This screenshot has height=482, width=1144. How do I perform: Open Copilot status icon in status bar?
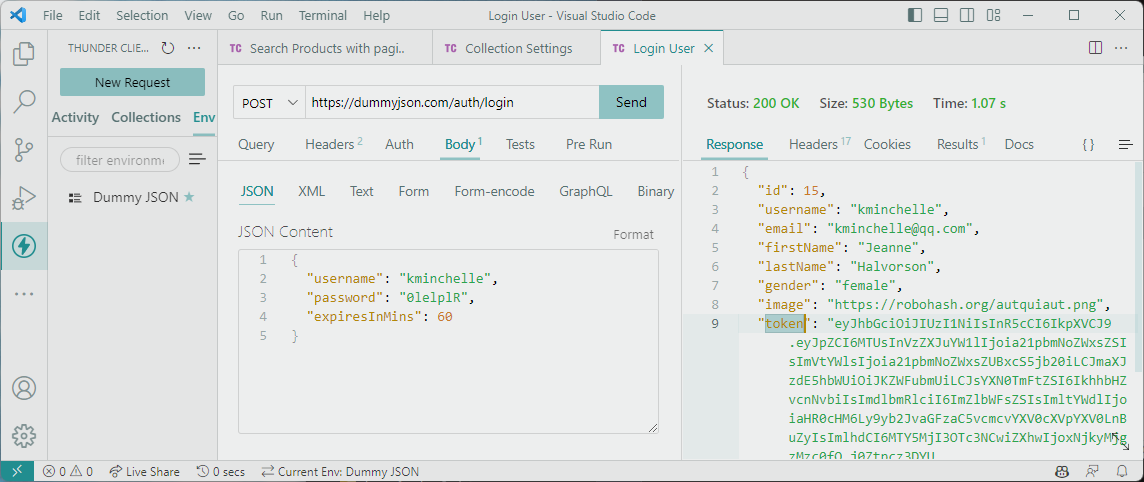[x=1062, y=472]
